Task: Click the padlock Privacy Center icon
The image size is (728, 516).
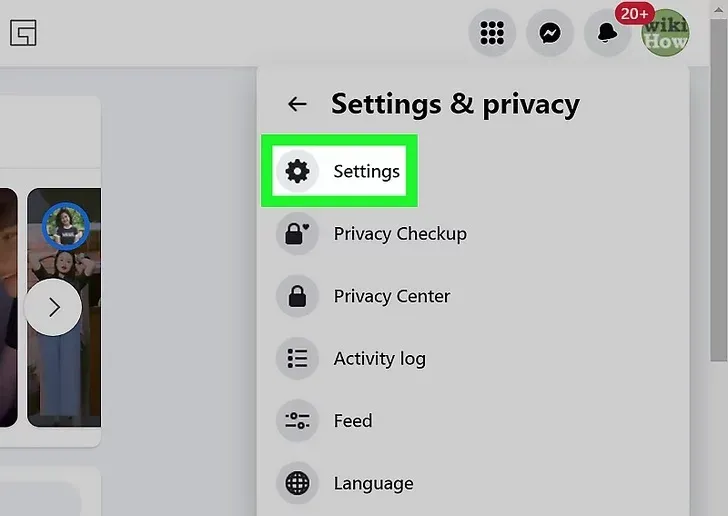Action: pos(297,296)
